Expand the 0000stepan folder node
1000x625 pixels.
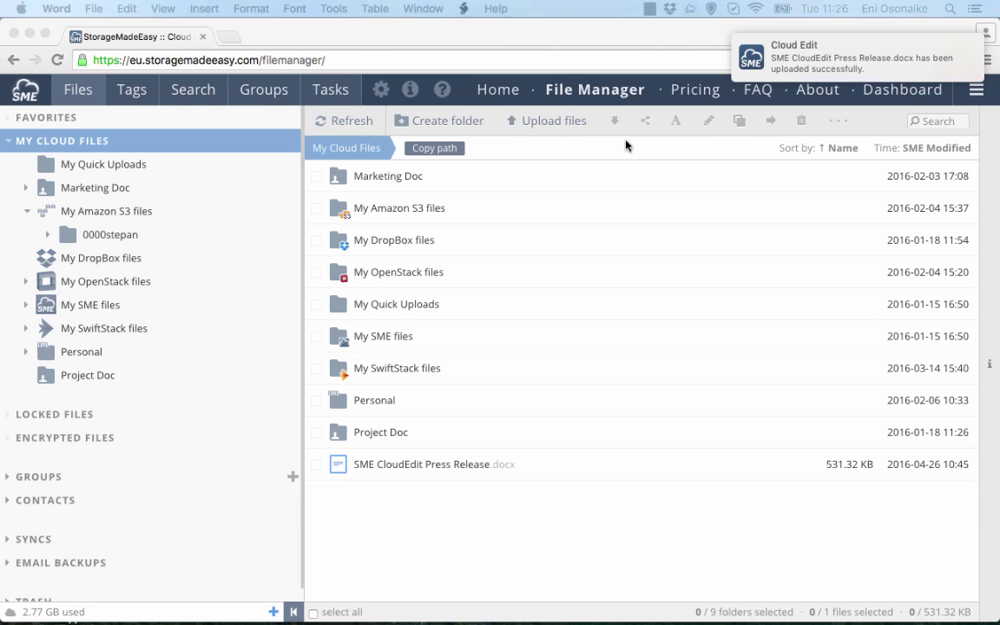point(47,235)
